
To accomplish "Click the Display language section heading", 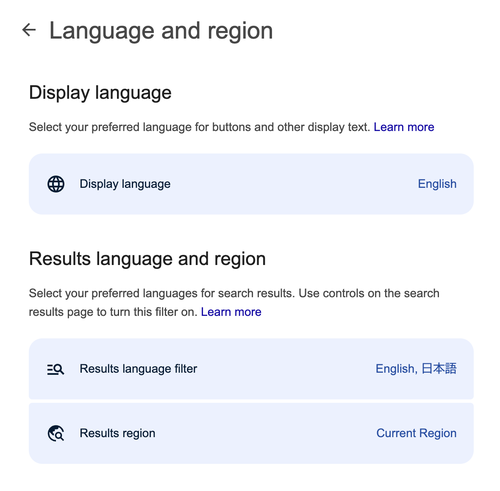I will tap(100, 93).
